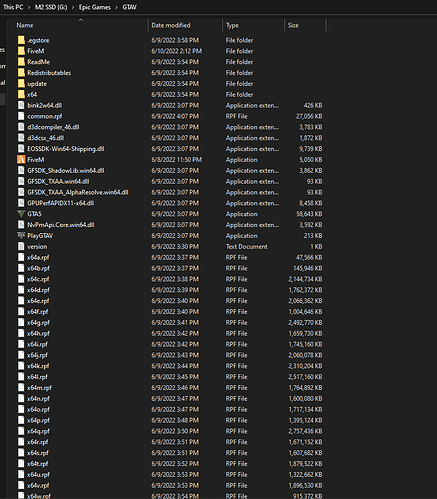Click the bink2w64.dll file icon
Screen dimensions: 437x499
pos(21,105)
